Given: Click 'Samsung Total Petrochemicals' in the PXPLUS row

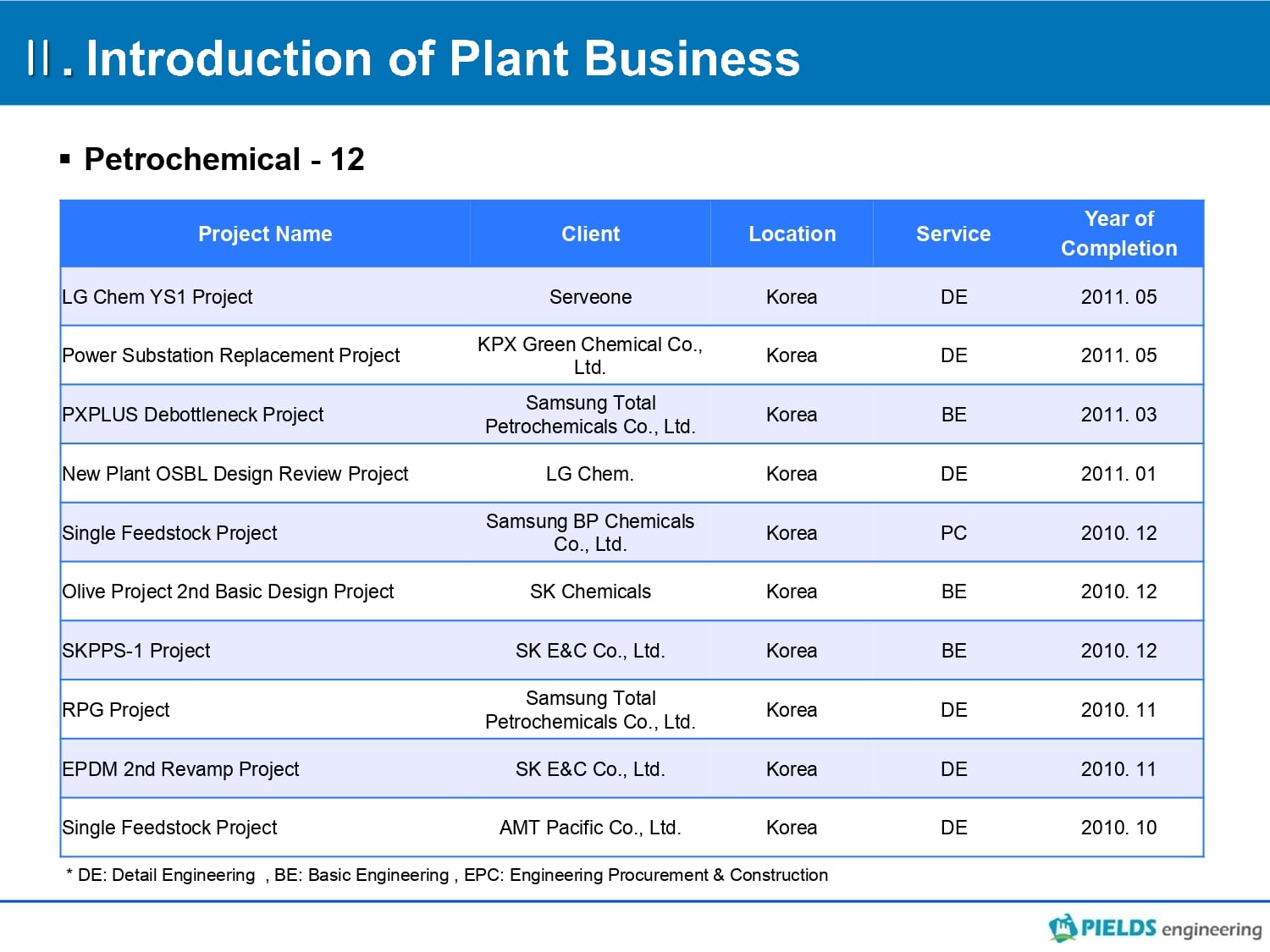Looking at the screenshot, I should click(x=590, y=415).
